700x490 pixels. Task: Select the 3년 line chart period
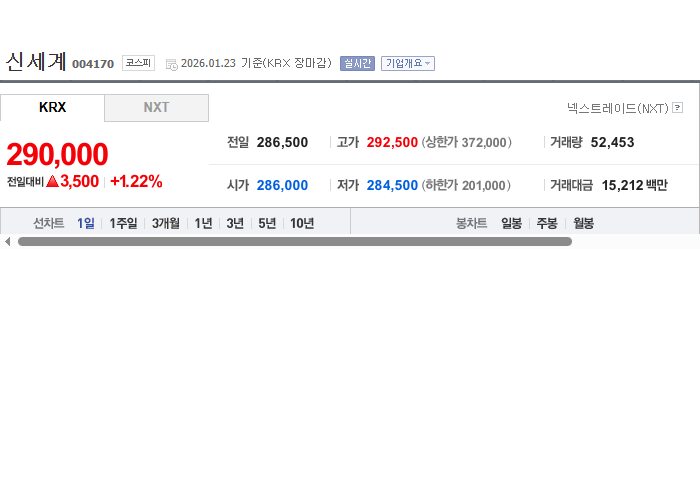point(235,223)
